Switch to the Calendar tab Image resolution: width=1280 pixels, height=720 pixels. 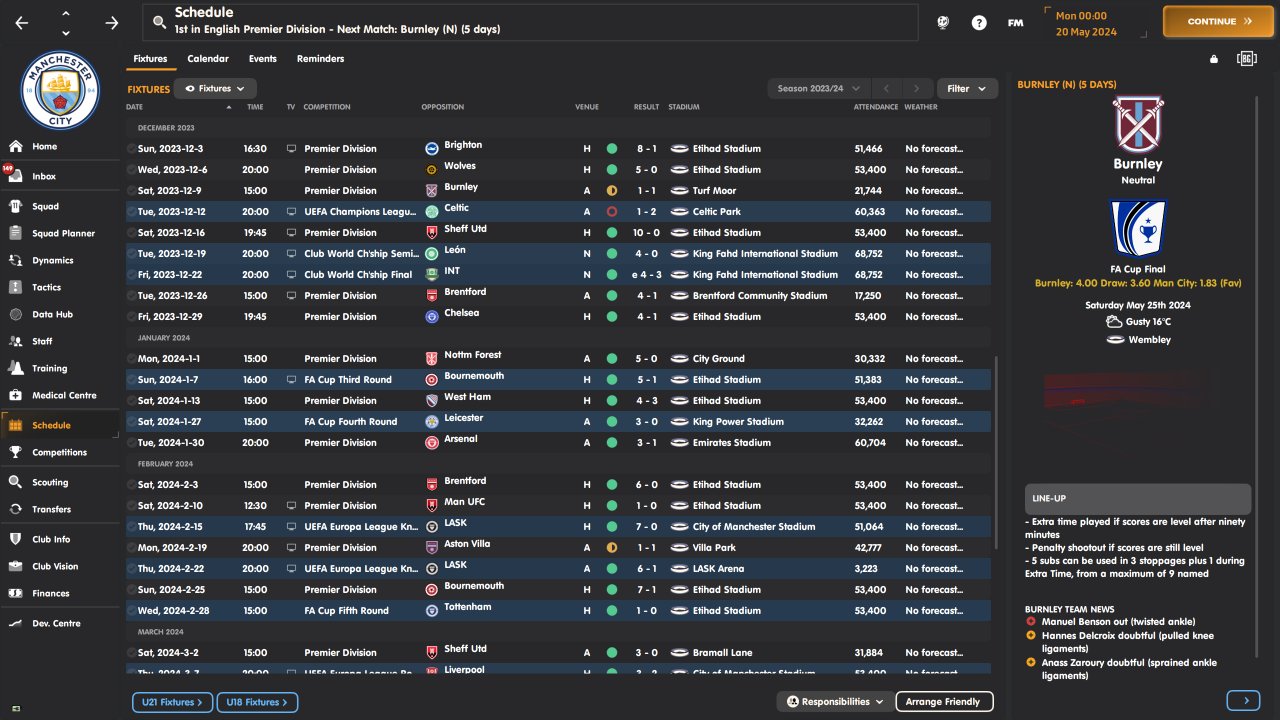coord(208,59)
